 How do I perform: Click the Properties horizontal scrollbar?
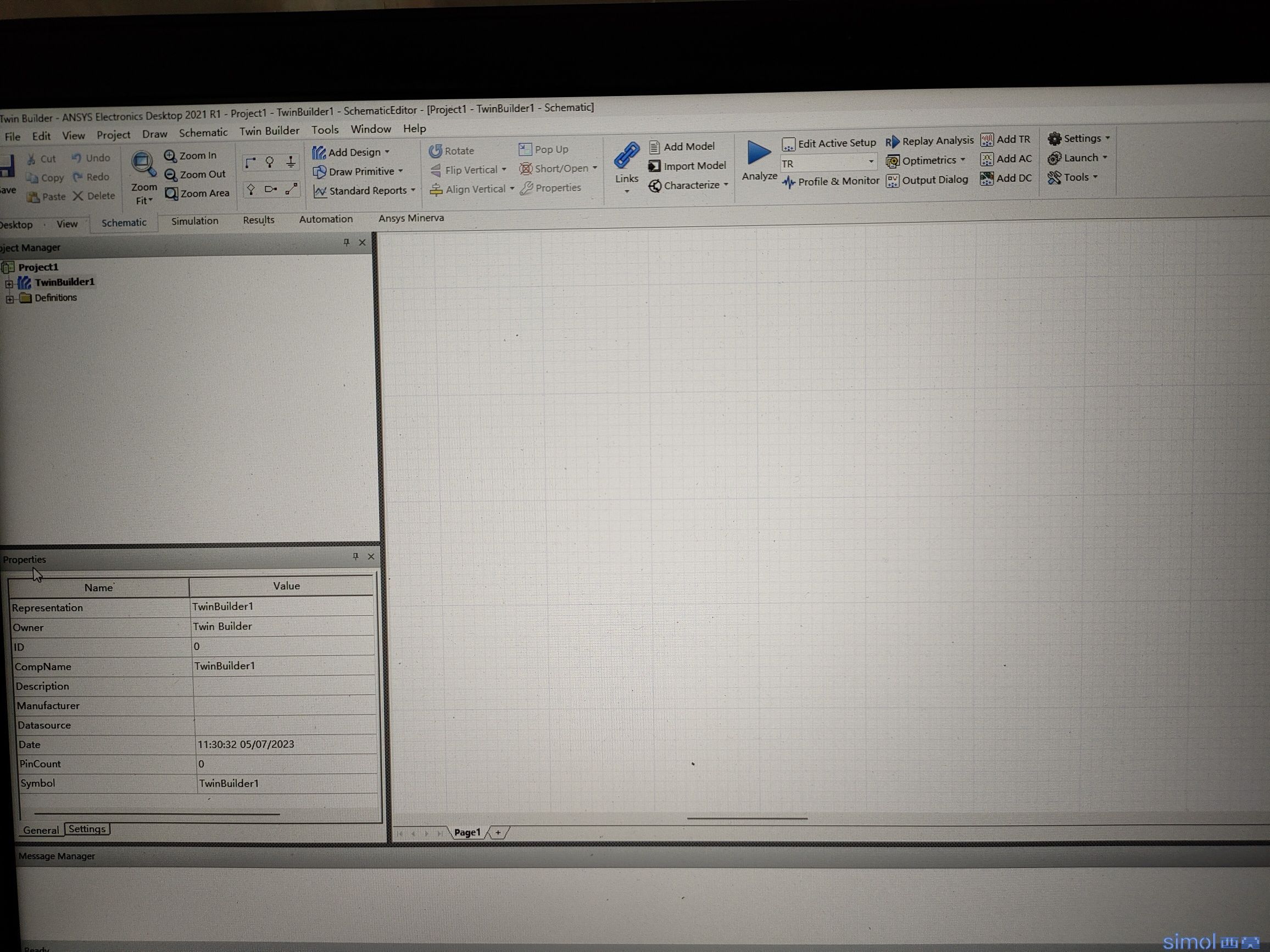pyautogui.click(x=157, y=814)
